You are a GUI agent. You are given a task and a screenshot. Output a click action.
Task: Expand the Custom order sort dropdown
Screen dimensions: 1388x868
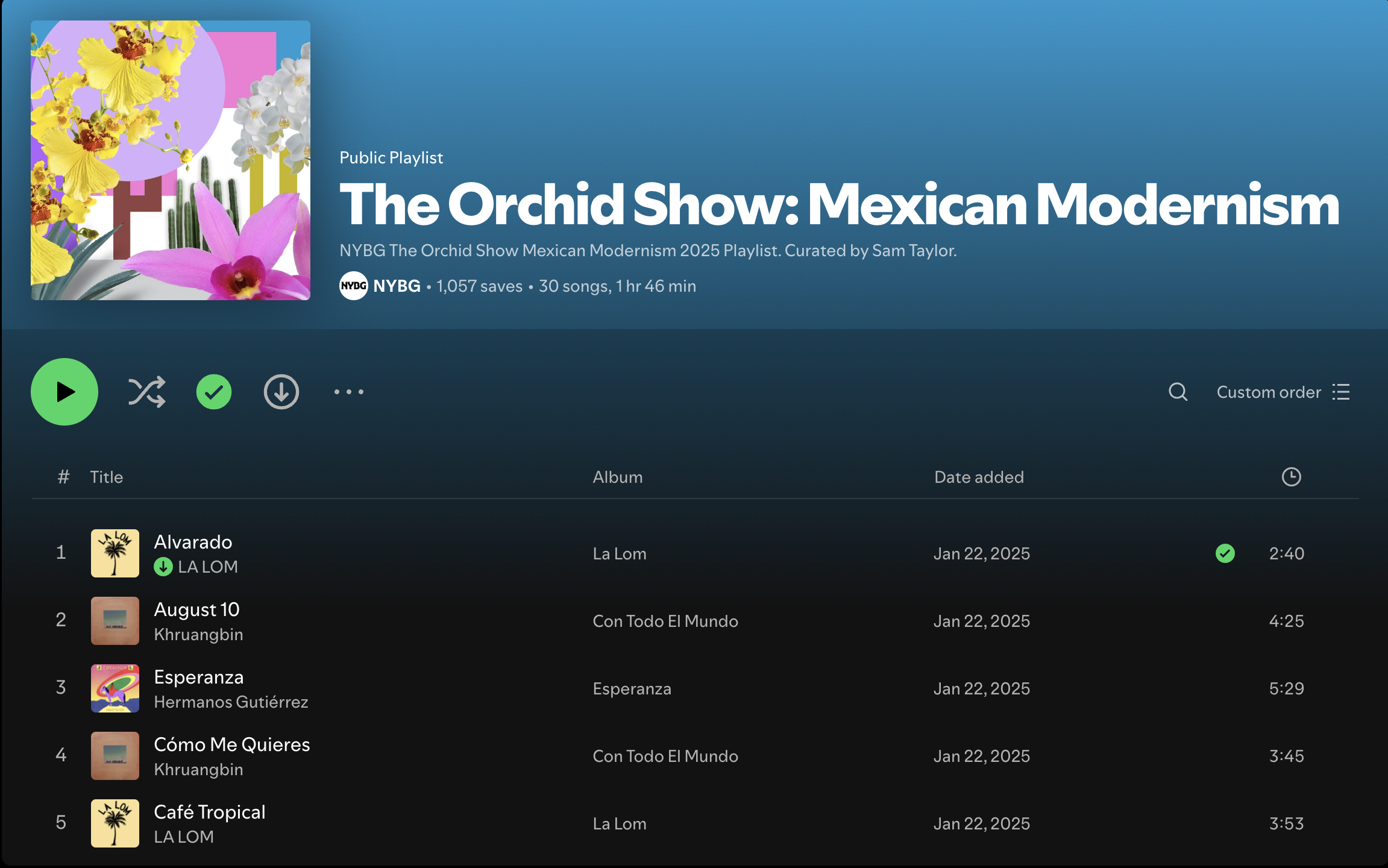tap(1269, 392)
